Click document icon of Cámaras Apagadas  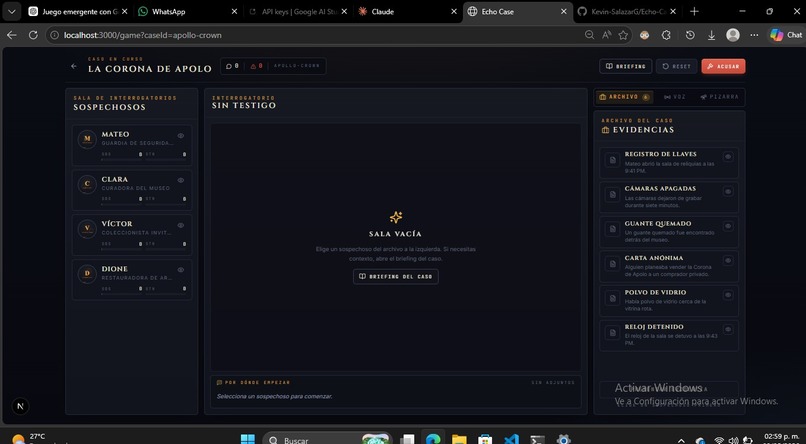click(612, 194)
